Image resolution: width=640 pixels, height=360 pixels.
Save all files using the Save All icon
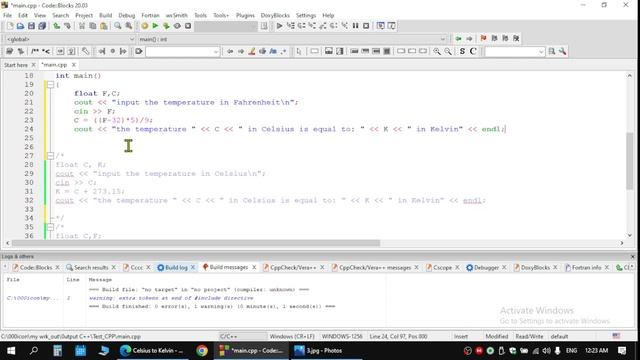click(x=42, y=26)
